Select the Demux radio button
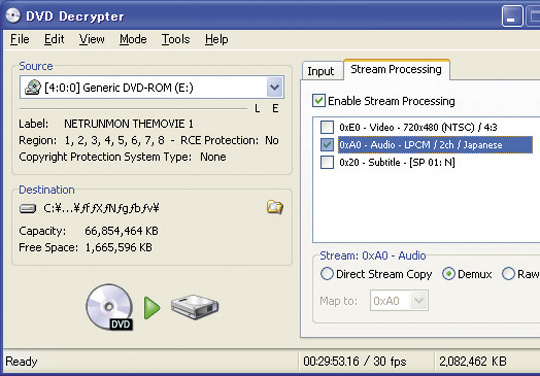 pos(448,274)
